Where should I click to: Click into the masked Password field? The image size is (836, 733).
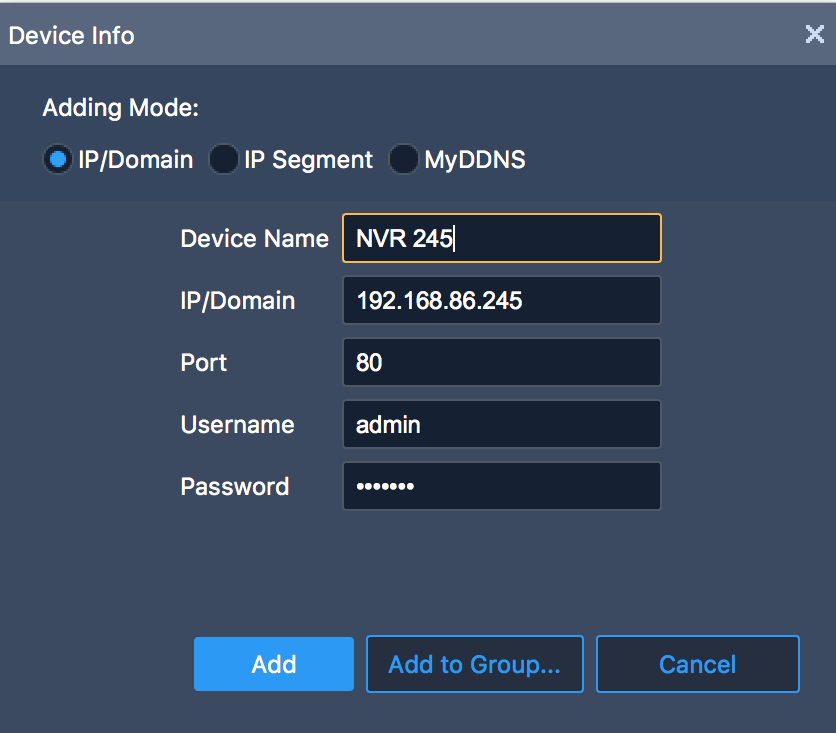coord(501,486)
